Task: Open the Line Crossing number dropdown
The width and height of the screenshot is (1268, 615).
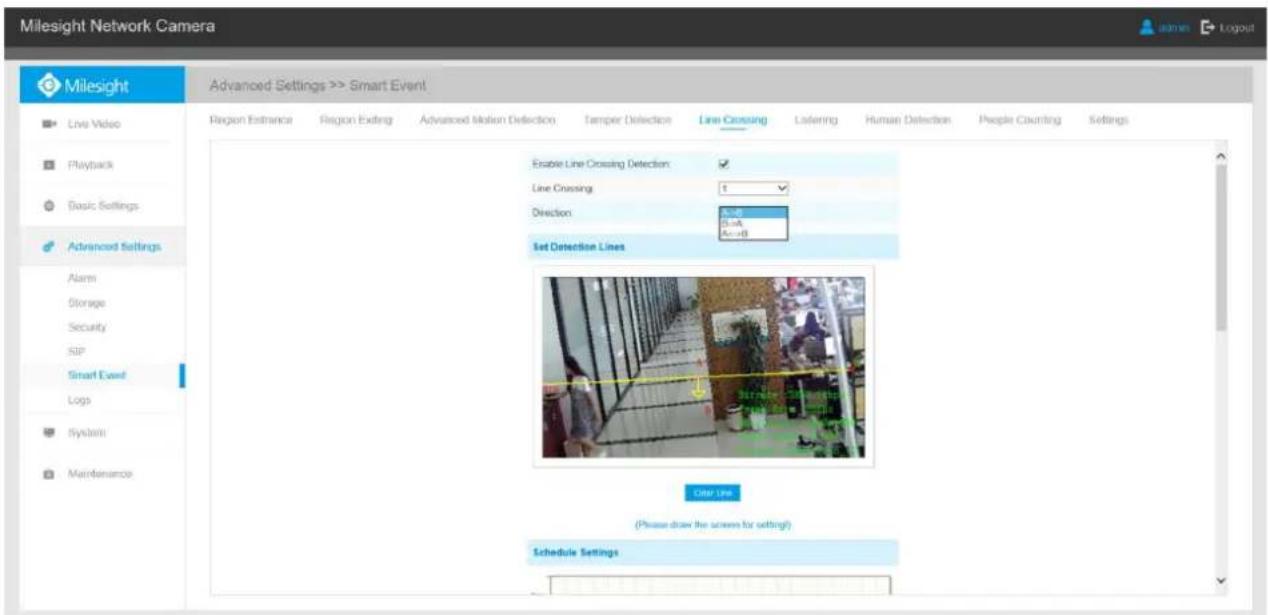Action: pos(754,187)
